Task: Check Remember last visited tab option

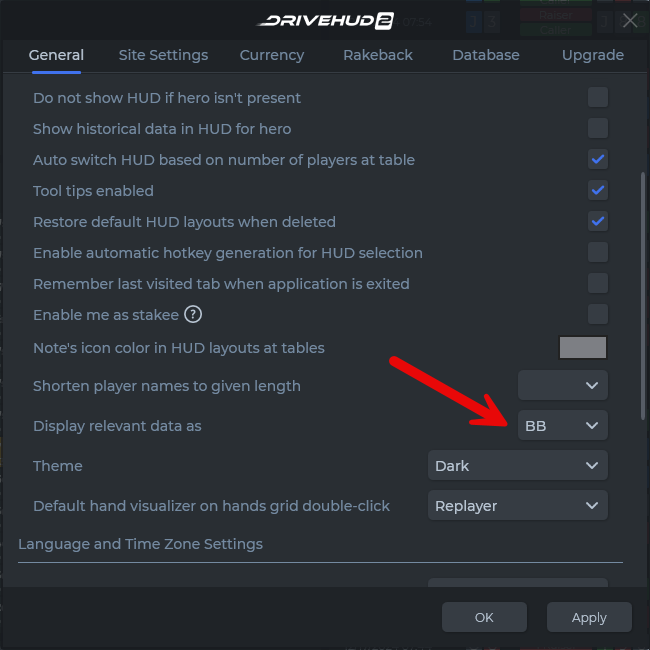Action: click(x=598, y=283)
